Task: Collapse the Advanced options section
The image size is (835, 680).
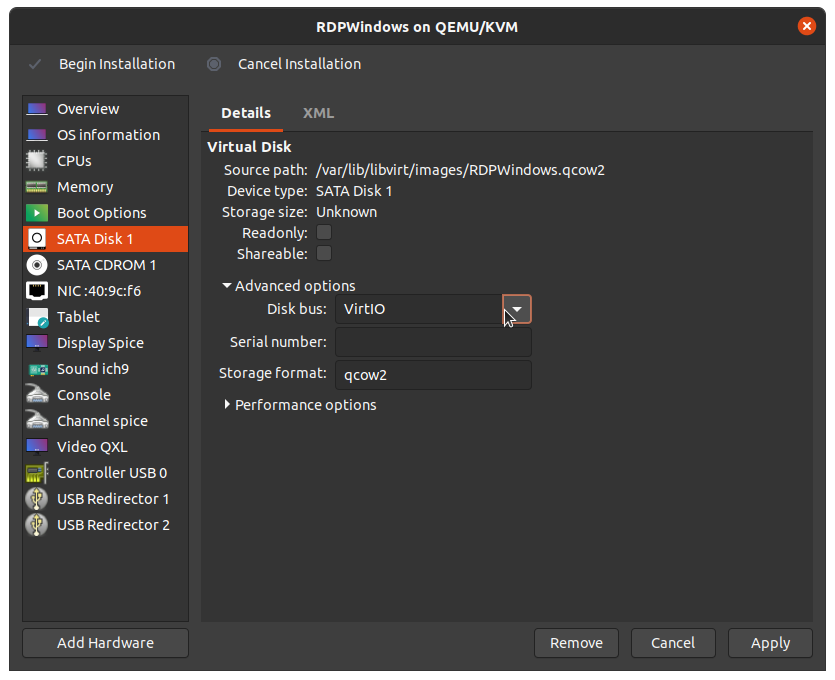Action: click(x=228, y=286)
